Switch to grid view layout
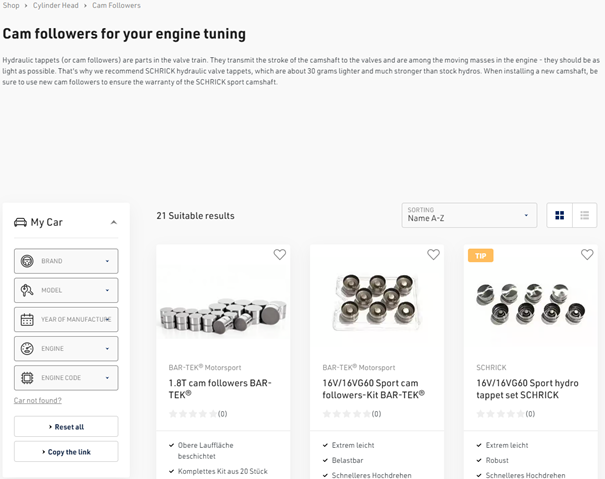The width and height of the screenshot is (605, 479). [559, 215]
